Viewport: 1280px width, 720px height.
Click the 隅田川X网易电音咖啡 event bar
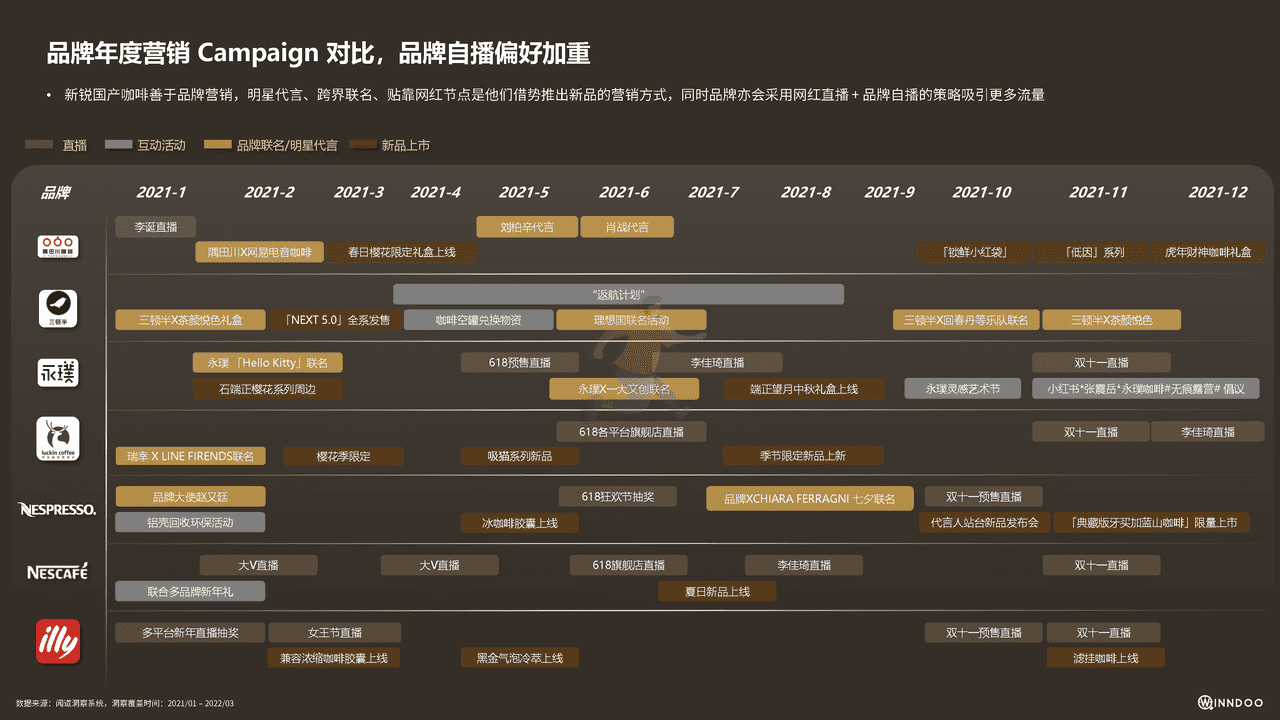tap(259, 252)
